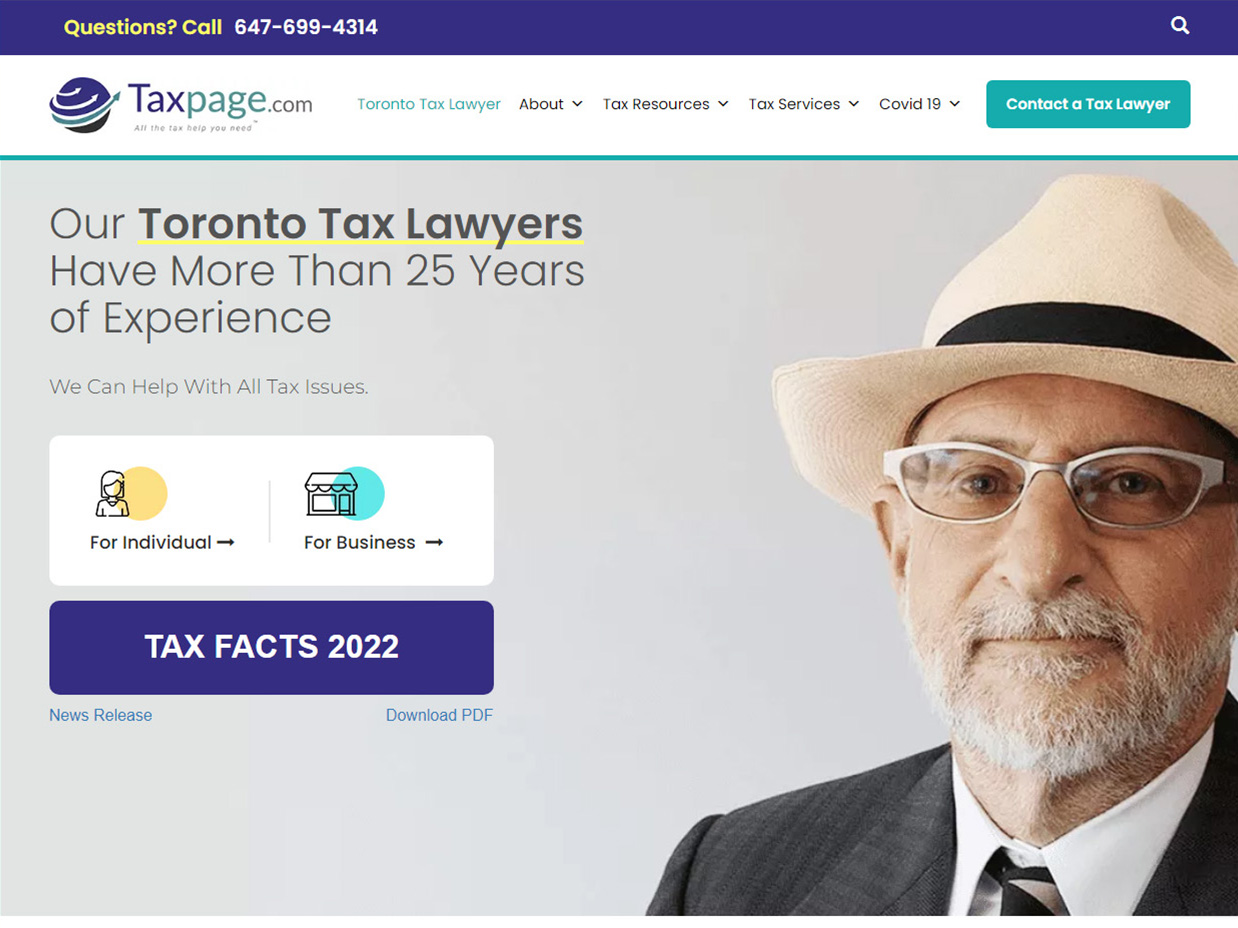This screenshot has width=1238, height=928.
Task: Open search with the magnifier icon
Action: 1180,26
